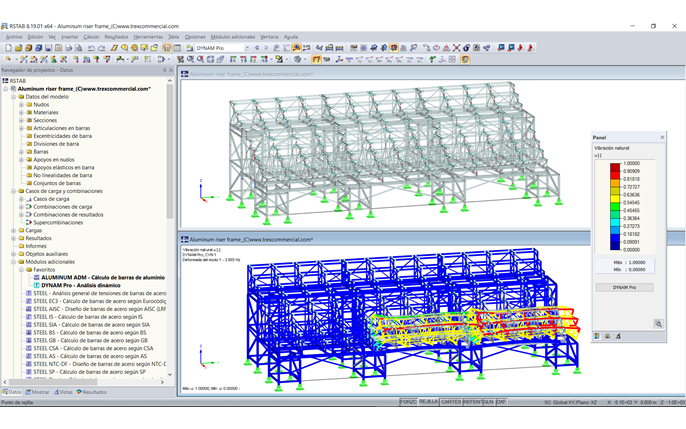Click the magnifier icon in Panel

click(x=658, y=324)
